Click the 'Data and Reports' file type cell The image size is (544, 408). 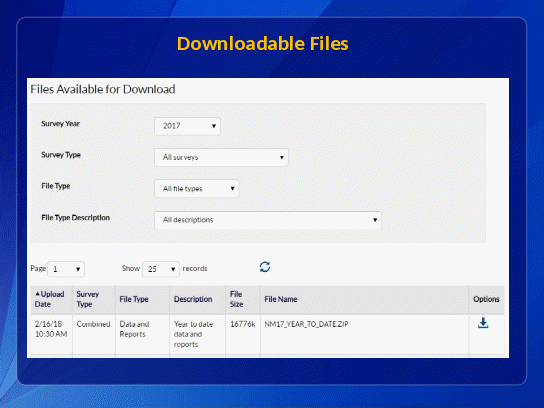(134, 329)
